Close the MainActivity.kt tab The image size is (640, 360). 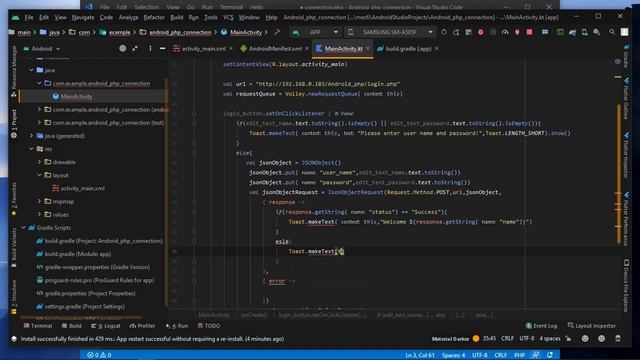pyautogui.click(x=368, y=49)
